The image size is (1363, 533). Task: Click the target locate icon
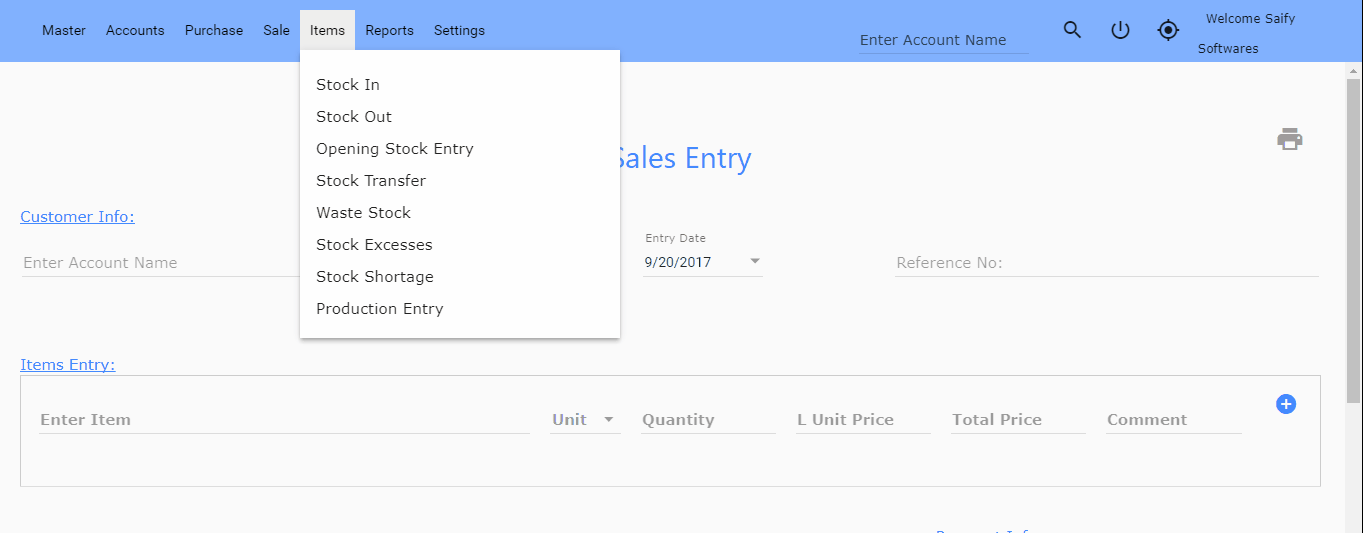click(1168, 30)
